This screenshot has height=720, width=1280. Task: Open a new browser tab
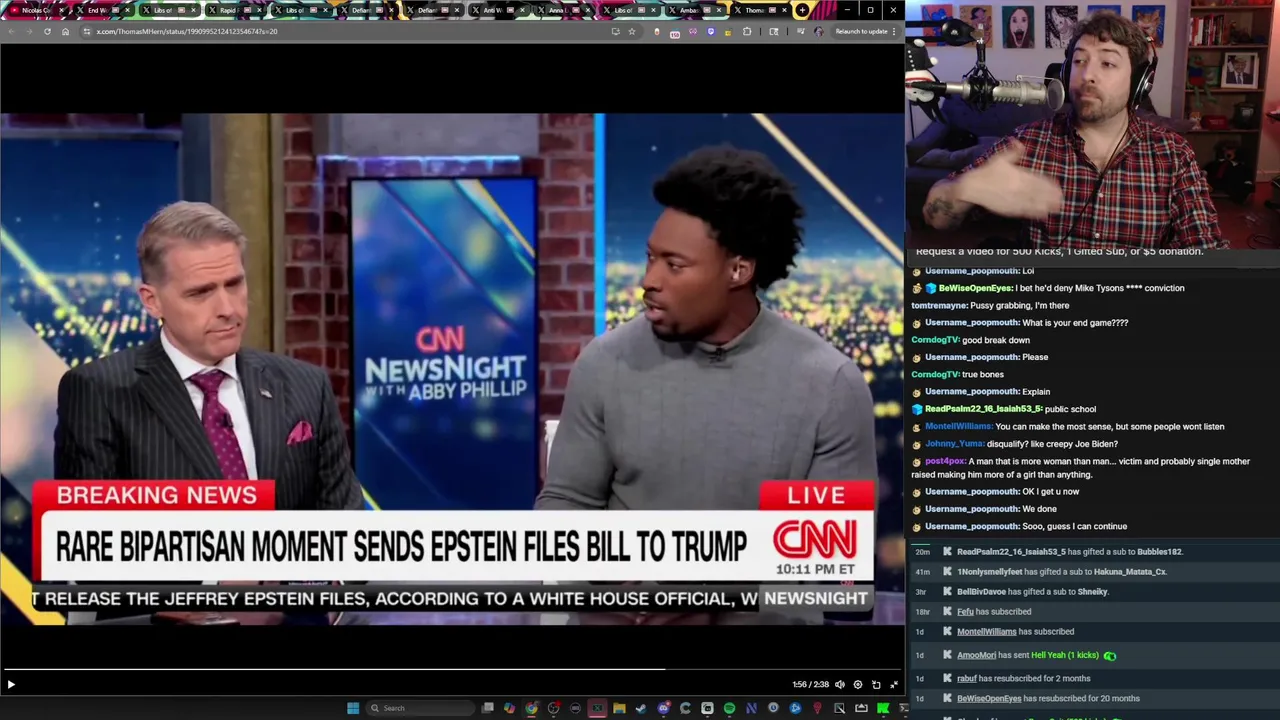802,10
